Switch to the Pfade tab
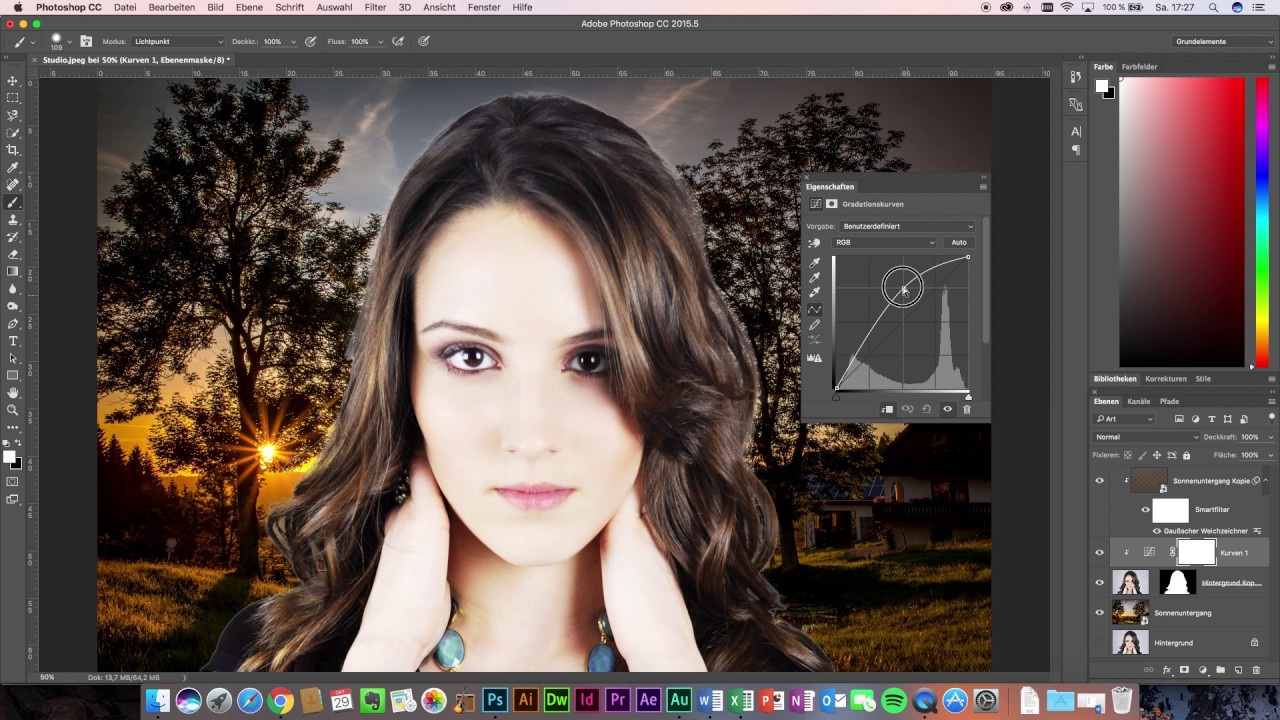 [1169, 401]
